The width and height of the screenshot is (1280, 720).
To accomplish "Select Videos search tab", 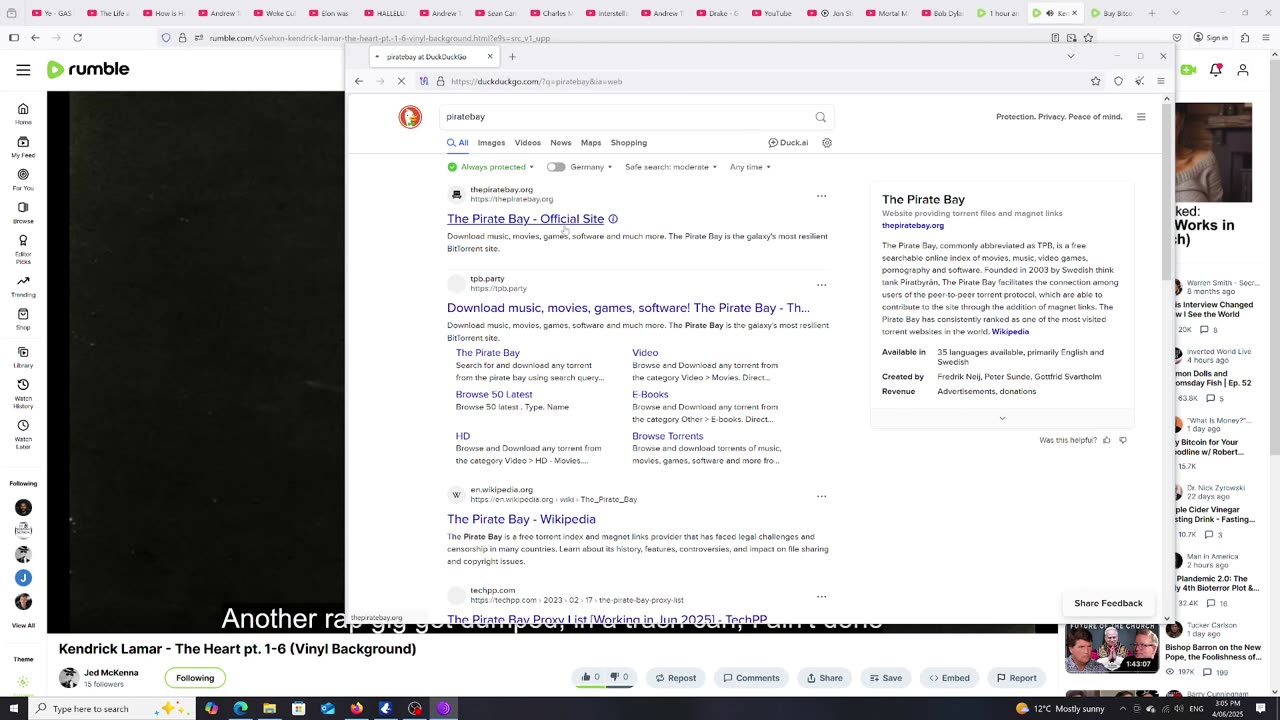I will click(527, 143).
